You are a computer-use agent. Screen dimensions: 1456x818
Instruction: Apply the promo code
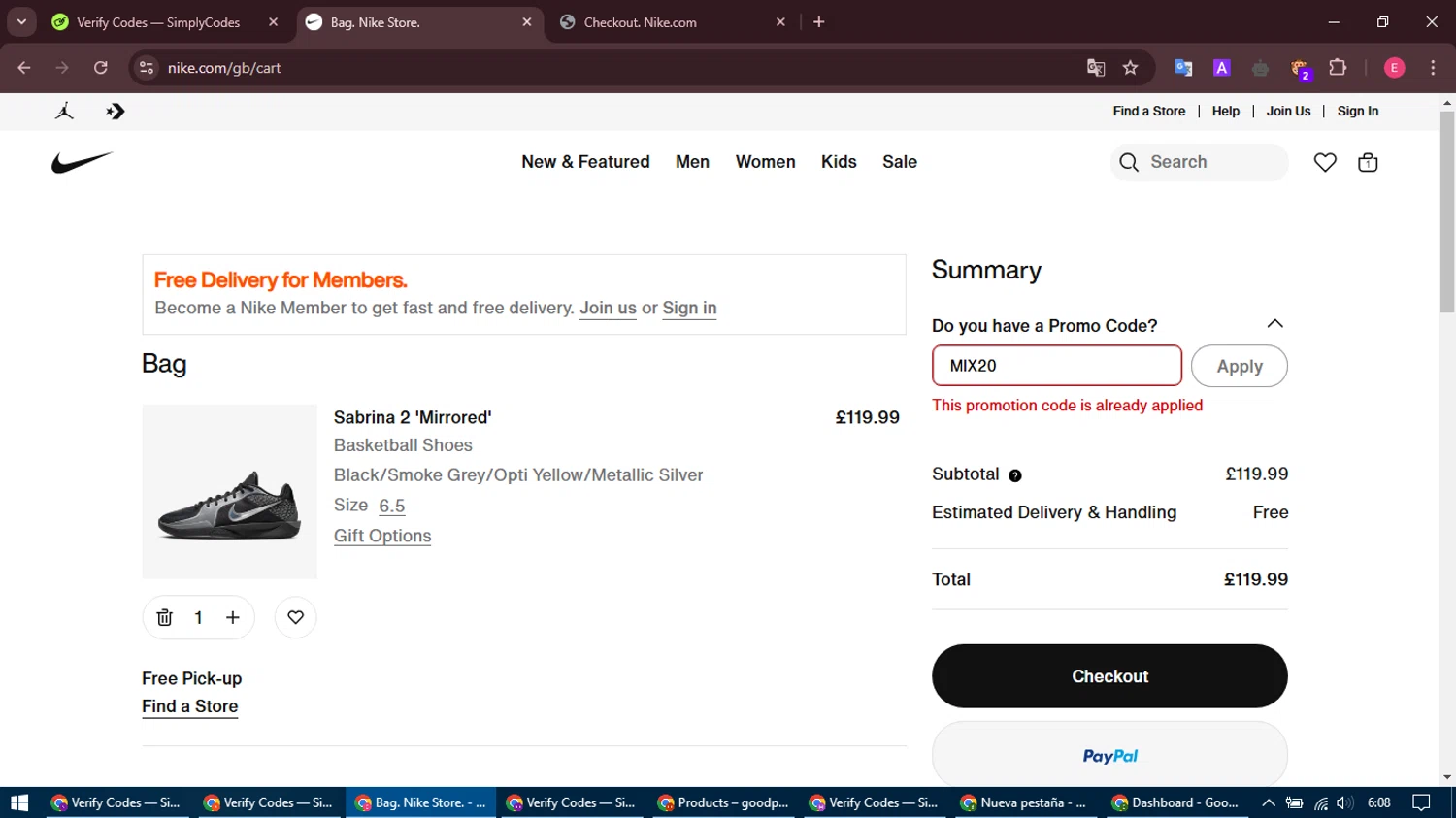coord(1239,366)
